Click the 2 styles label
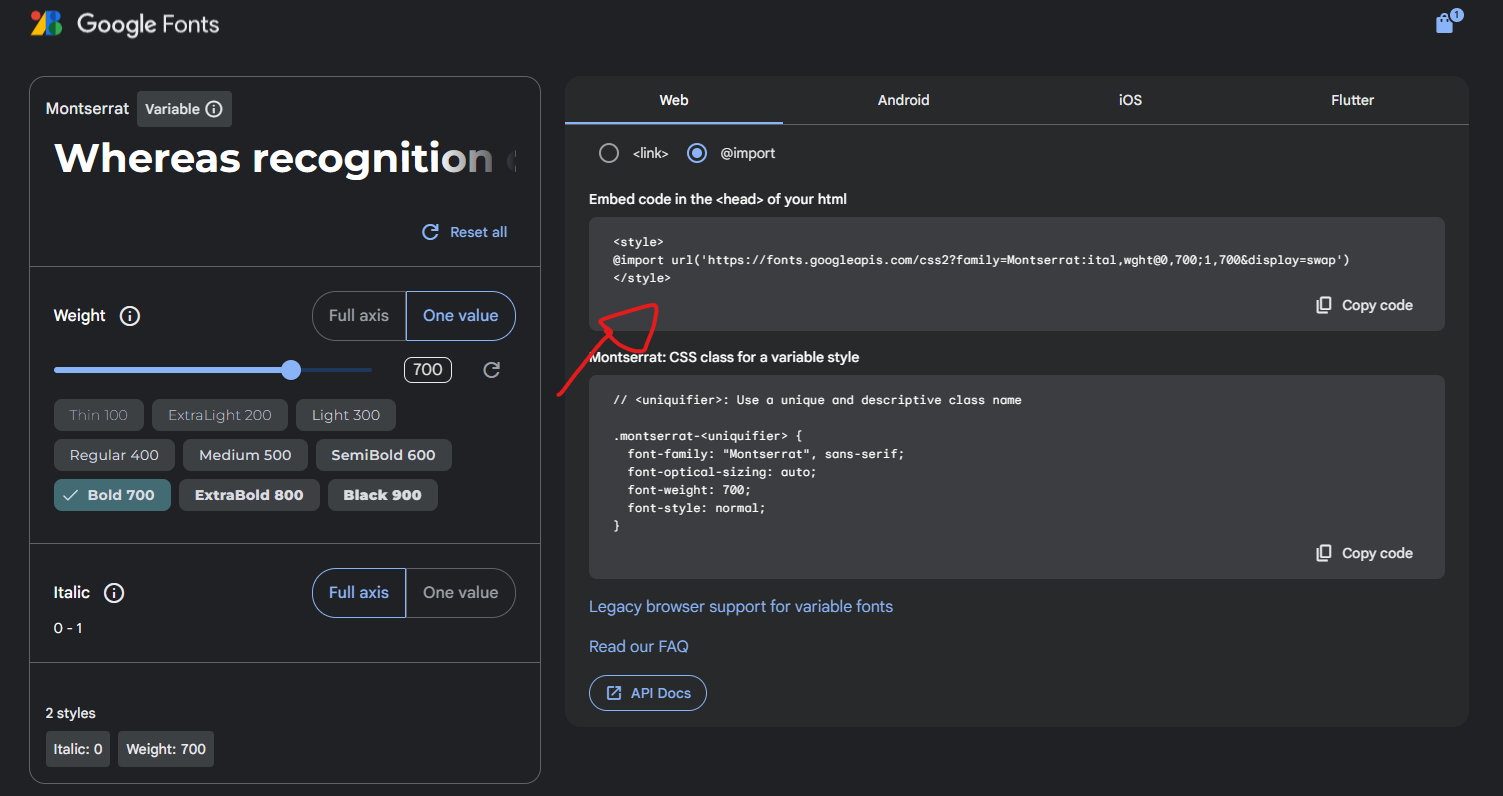This screenshot has height=796, width=1503. click(x=71, y=714)
